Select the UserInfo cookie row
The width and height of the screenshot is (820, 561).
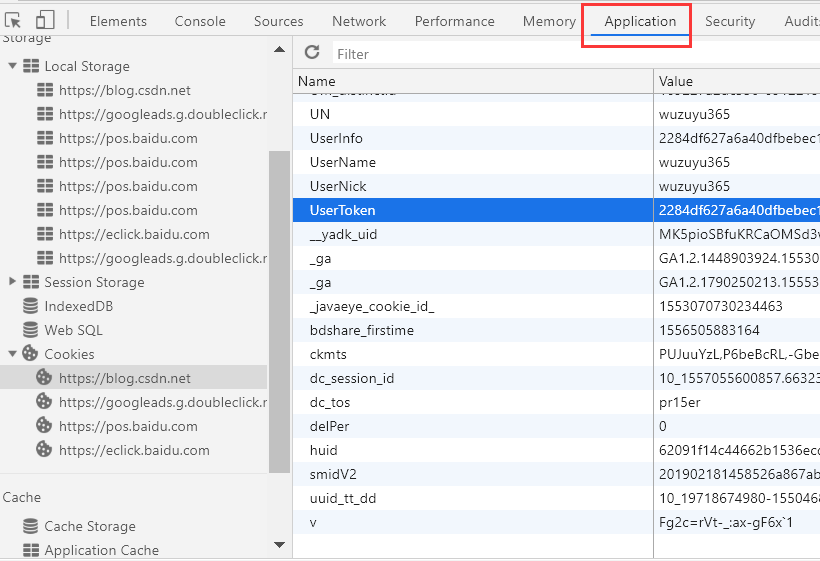(556, 138)
